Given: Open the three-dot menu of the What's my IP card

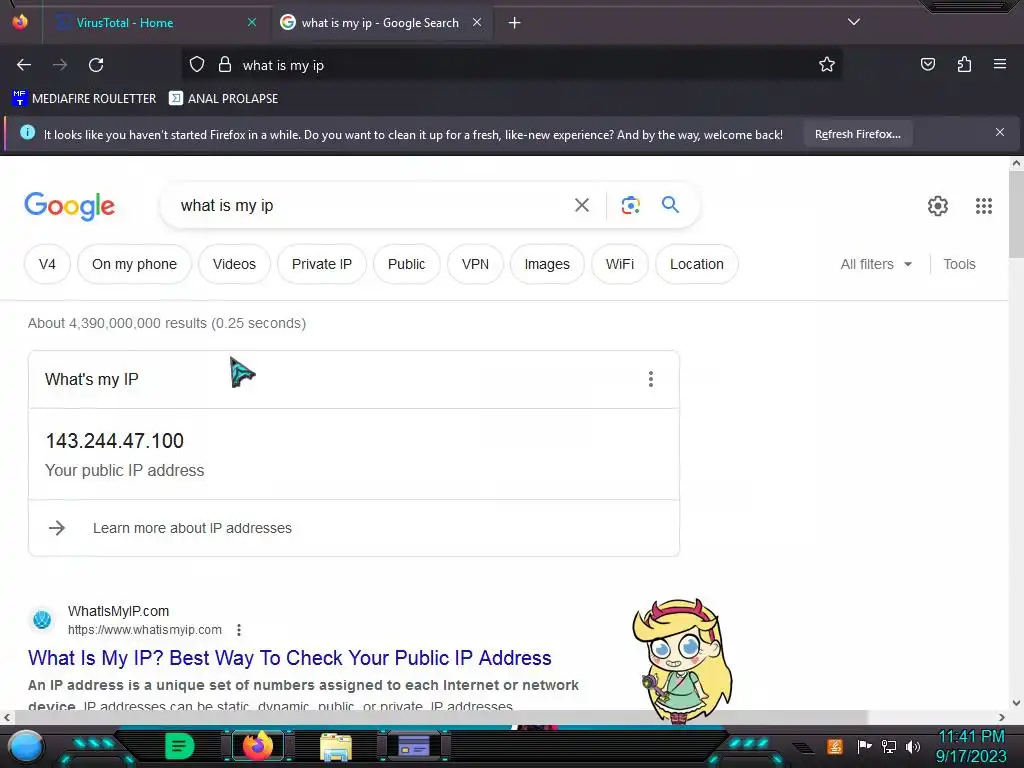Looking at the screenshot, I should (650, 379).
